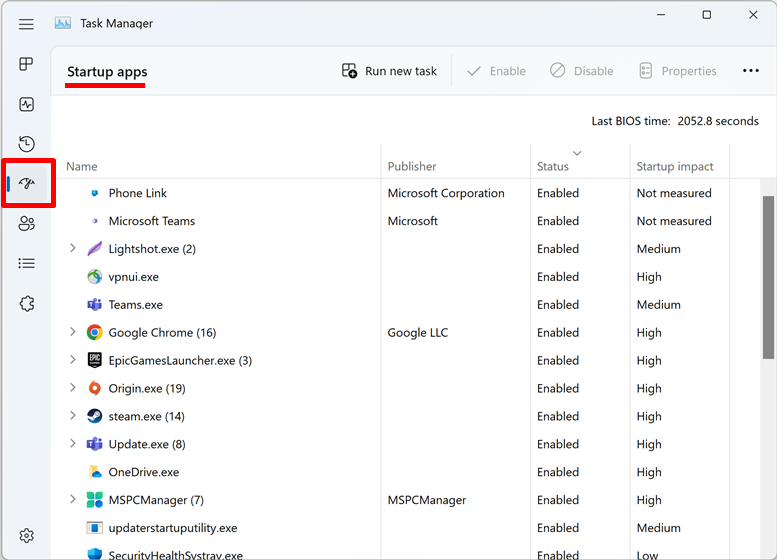Image resolution: width=777 pixels, height=560 pixels.
Task: Expand the Lightshot.exe group
Action: point(72,249)
